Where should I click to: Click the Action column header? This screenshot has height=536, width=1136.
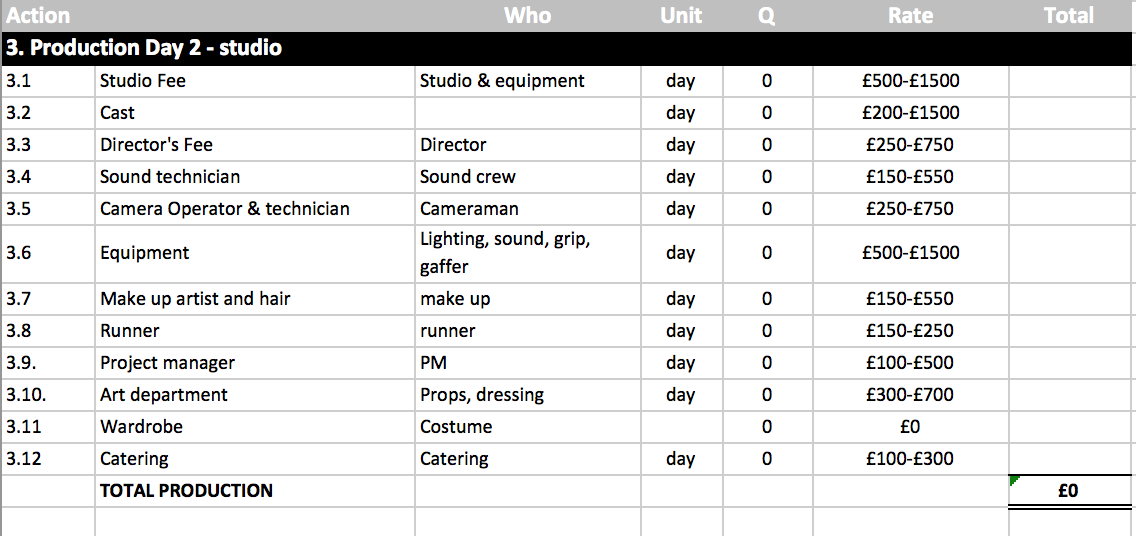(x=38, y=15)
